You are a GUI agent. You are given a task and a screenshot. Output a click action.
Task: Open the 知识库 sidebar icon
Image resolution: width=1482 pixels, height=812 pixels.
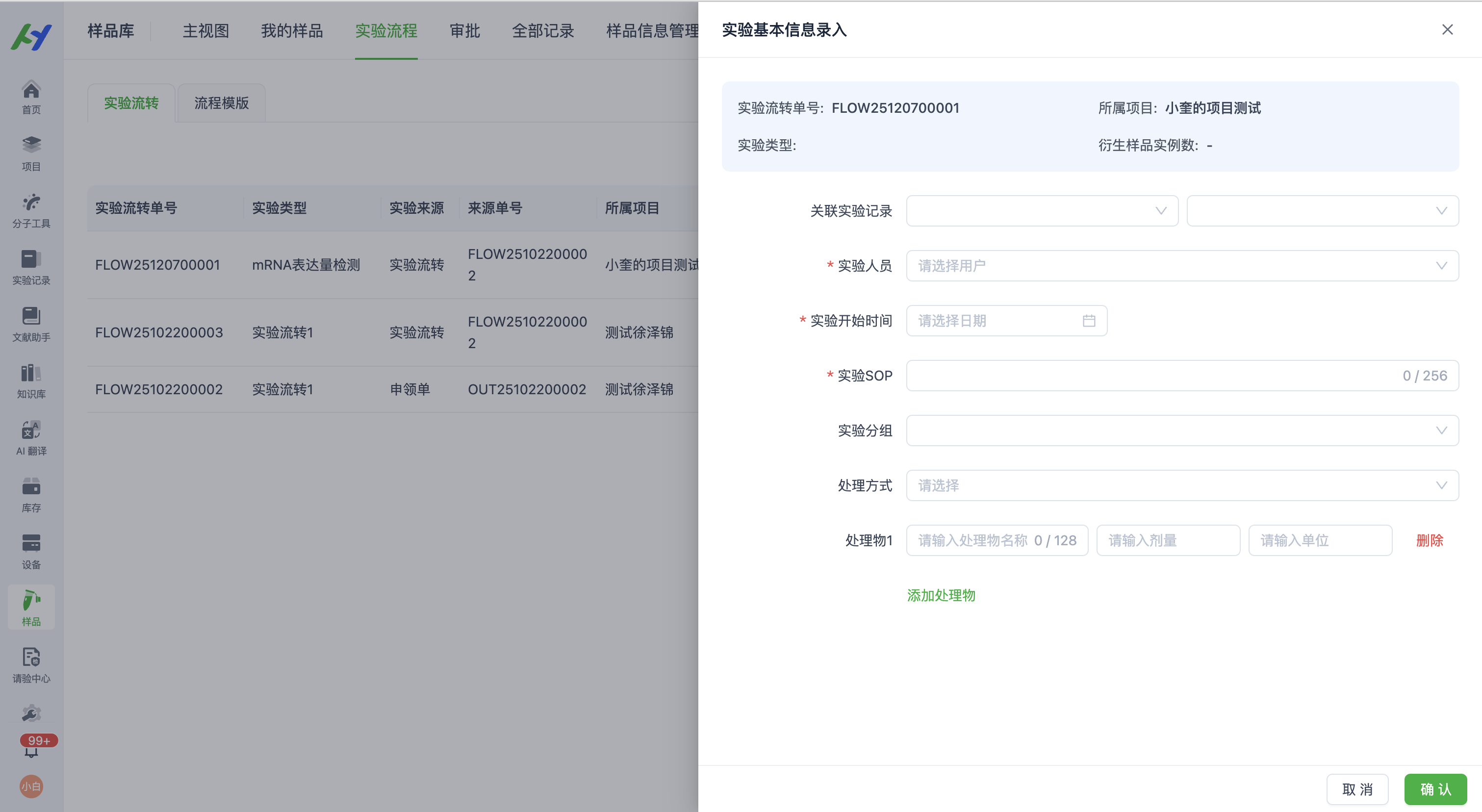pos(31,374)
